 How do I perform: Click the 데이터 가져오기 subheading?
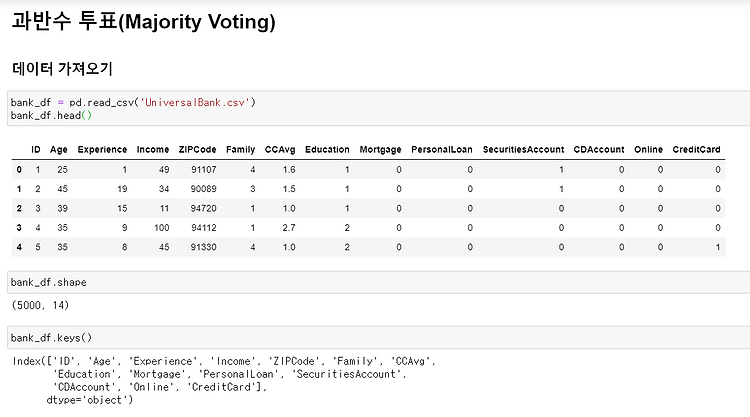click(x=62, y=69)
